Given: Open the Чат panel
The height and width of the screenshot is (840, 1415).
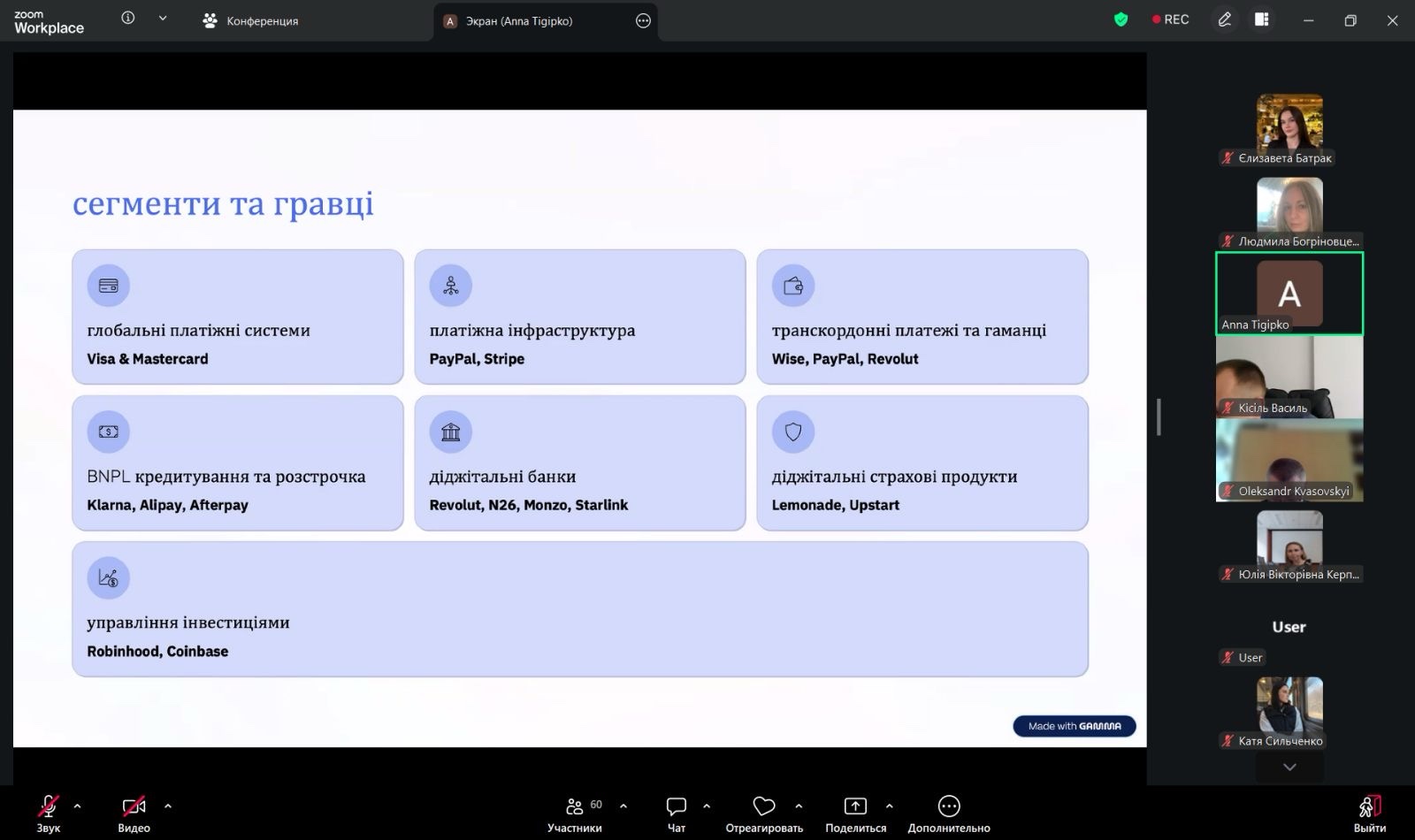Looking at the screenshot, I should tap(677, 813).
